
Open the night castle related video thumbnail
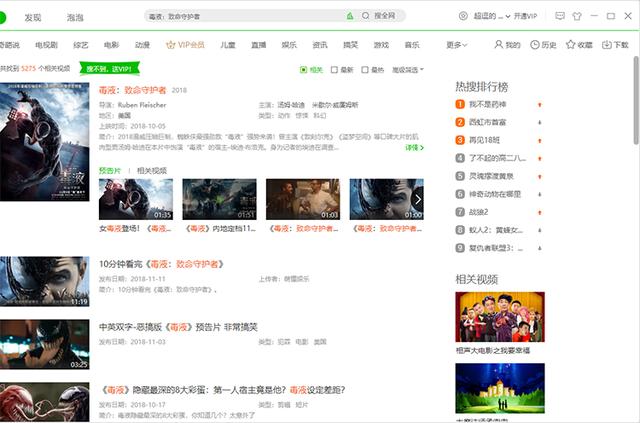click(500, 388)
